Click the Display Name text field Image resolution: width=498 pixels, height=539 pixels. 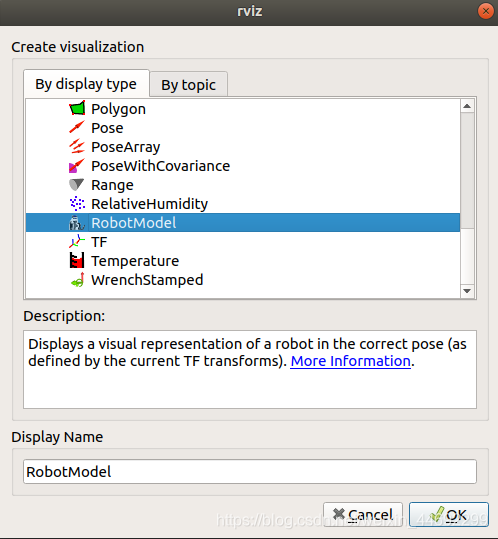(250, 472)
